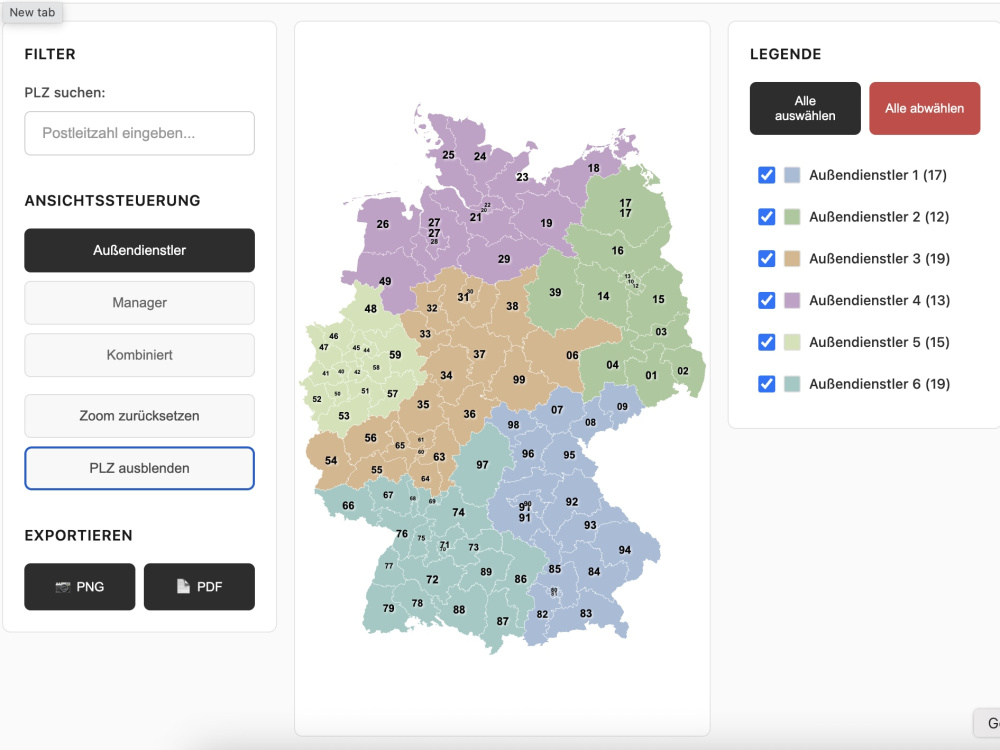Click Zoom zurücksetzen button
Screen dimensions: 1000x750
tap(140, 416)
